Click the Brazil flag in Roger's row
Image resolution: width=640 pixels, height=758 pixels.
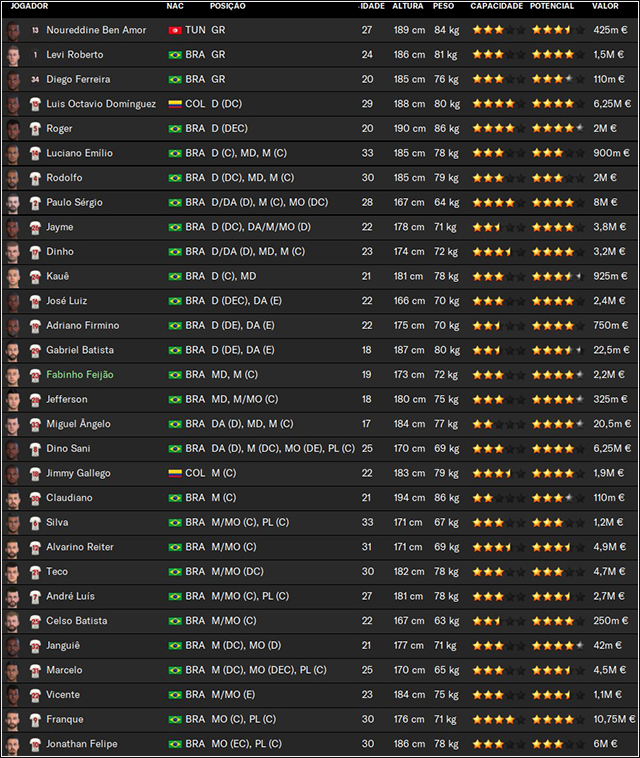(x=175, y=129)
